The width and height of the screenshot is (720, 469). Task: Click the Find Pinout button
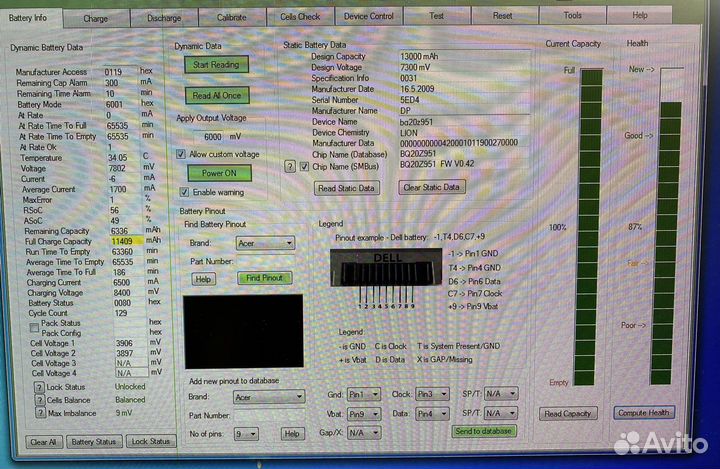tap(264, 278)
